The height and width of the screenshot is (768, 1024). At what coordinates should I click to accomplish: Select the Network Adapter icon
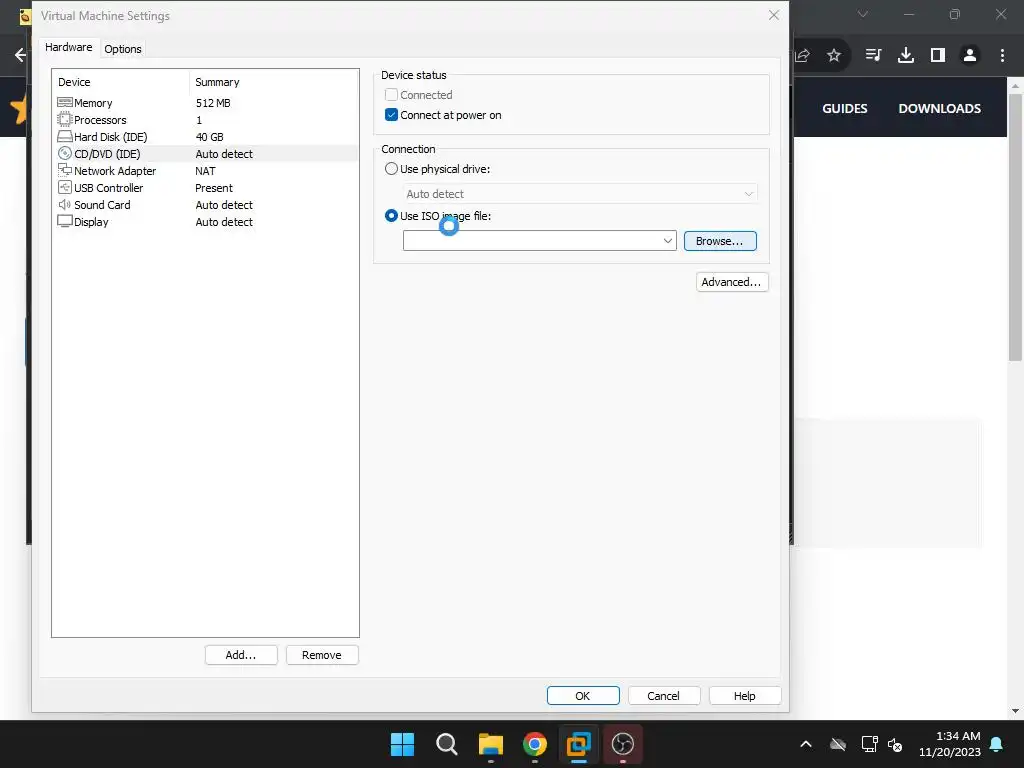pos(65,170)
